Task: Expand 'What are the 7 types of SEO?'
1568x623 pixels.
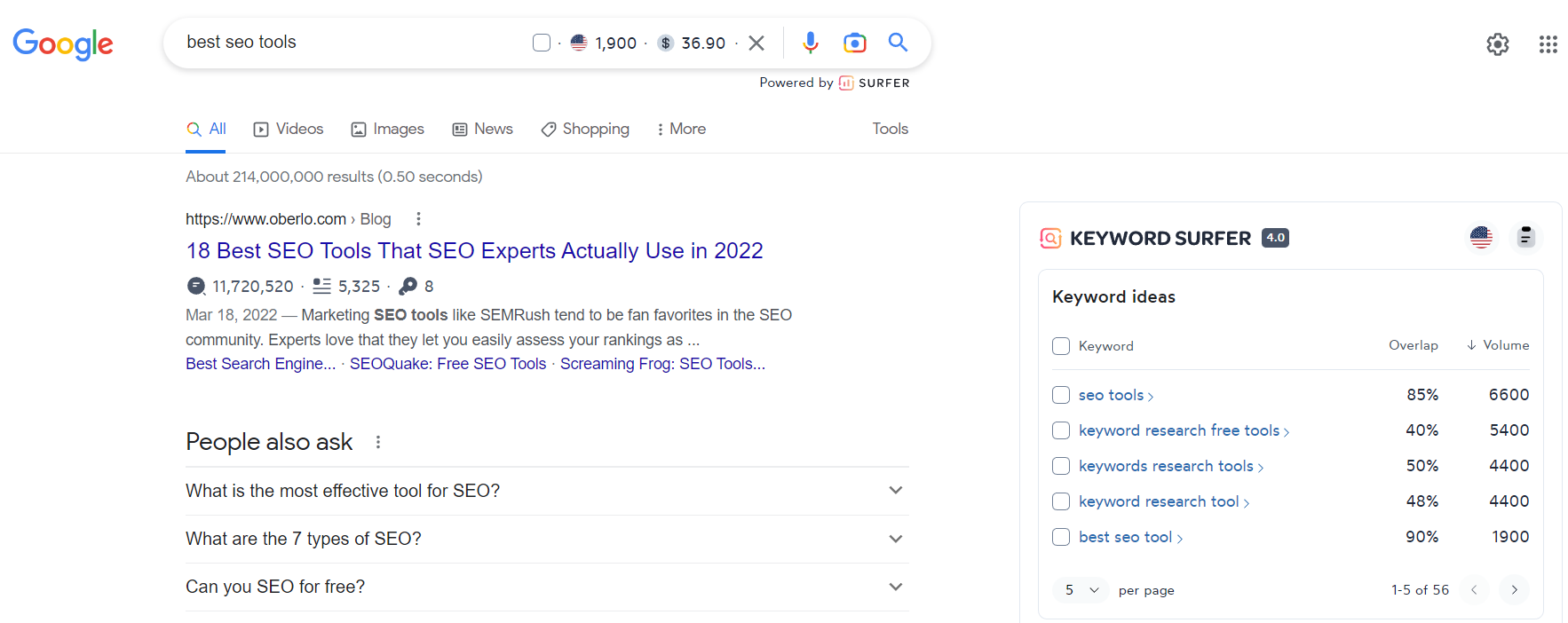Action: (x=547, y=539)
